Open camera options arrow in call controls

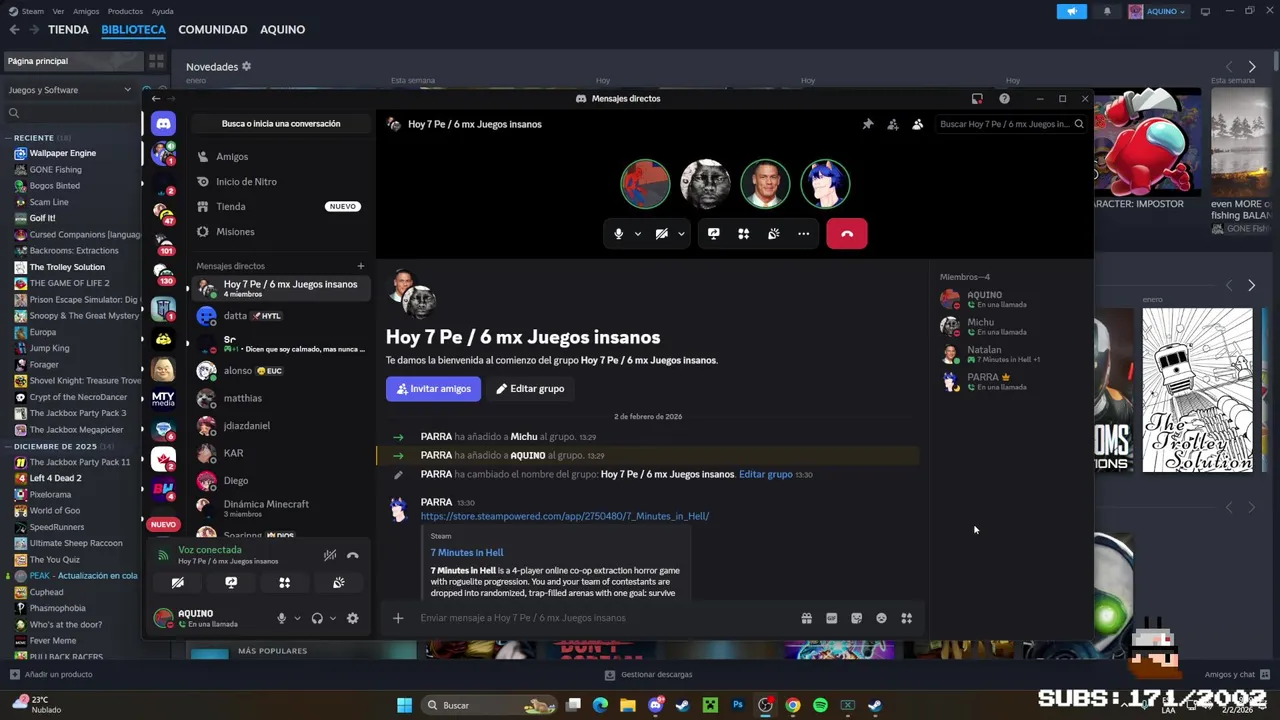point(681,234)
